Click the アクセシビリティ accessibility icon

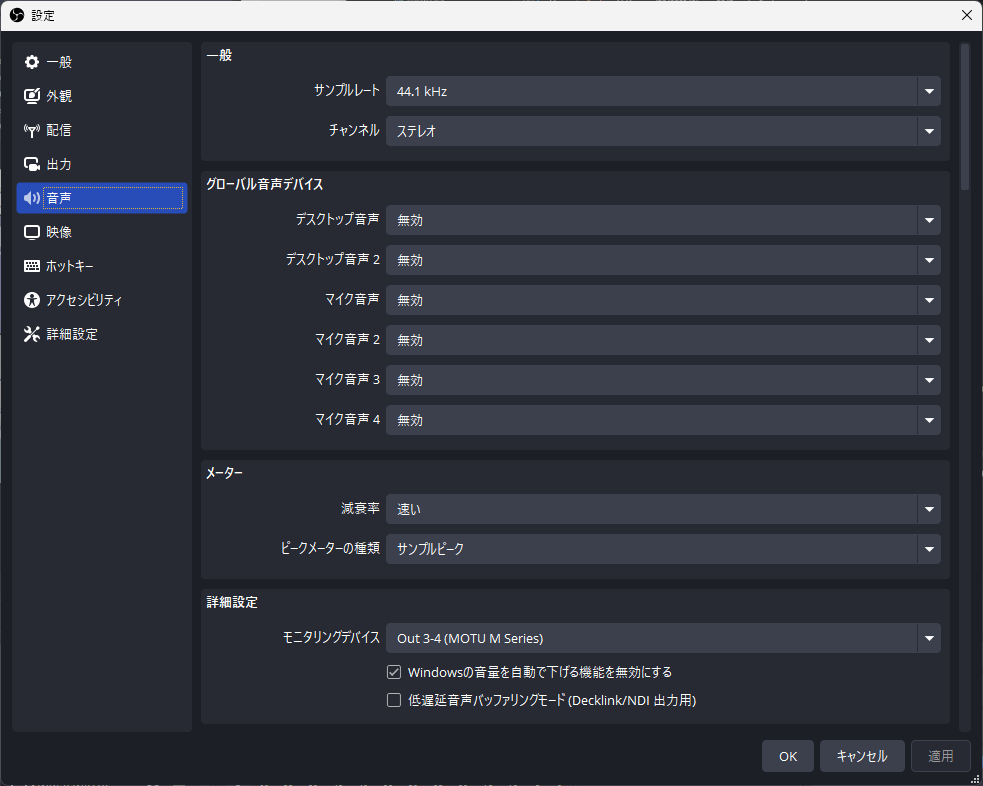(x=32, y=299)
